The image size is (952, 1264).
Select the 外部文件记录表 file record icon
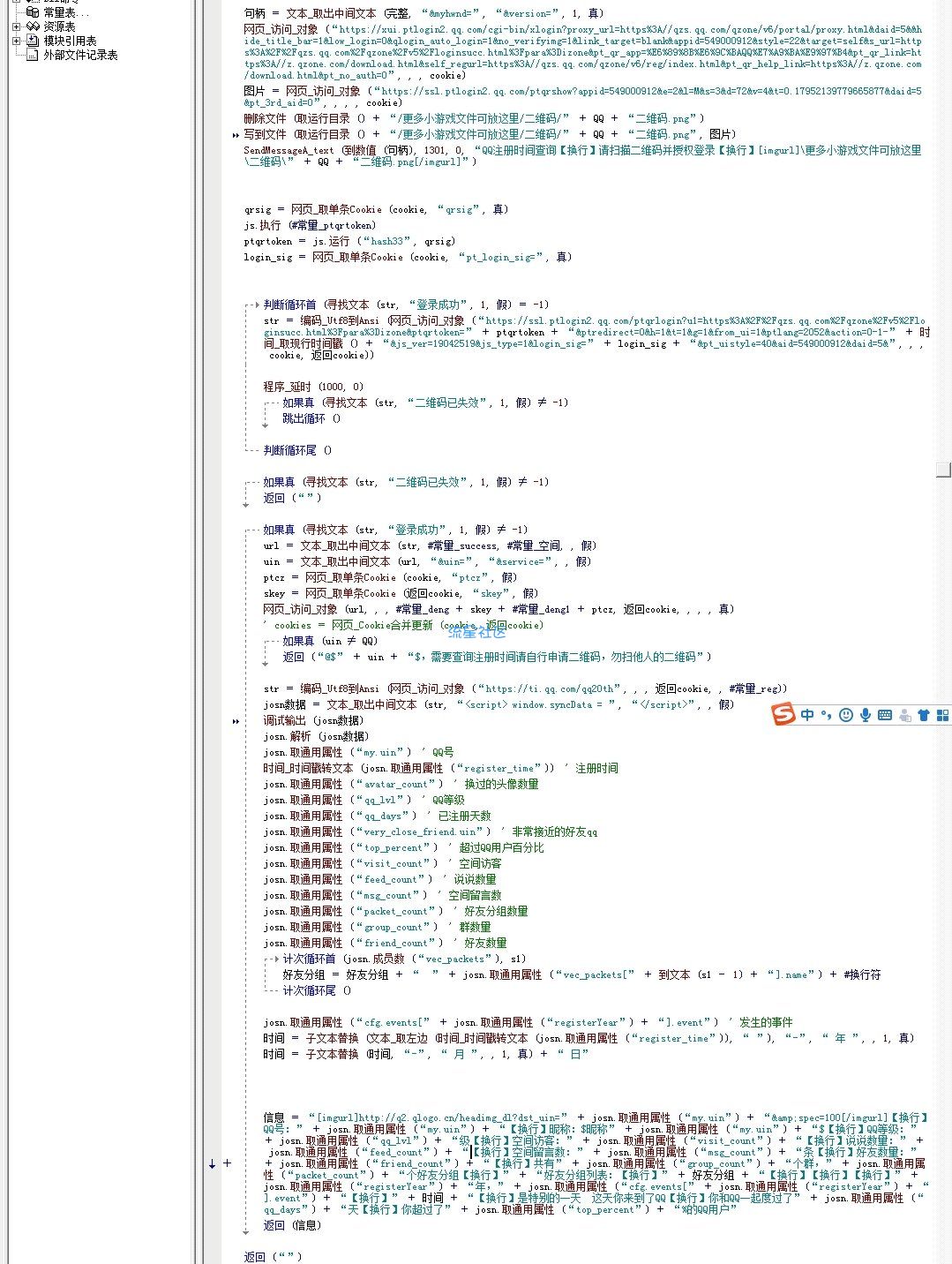click(33, 55)
